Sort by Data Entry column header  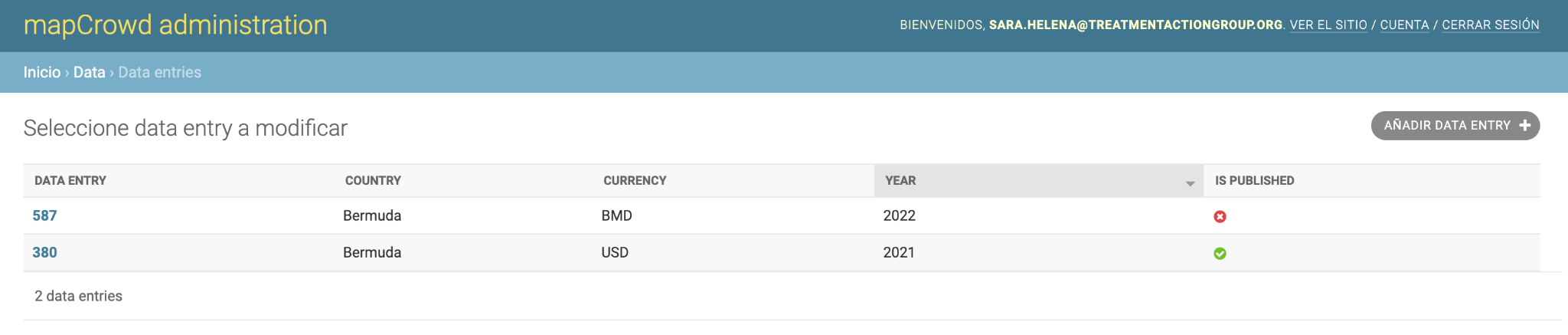pos(70,181)
